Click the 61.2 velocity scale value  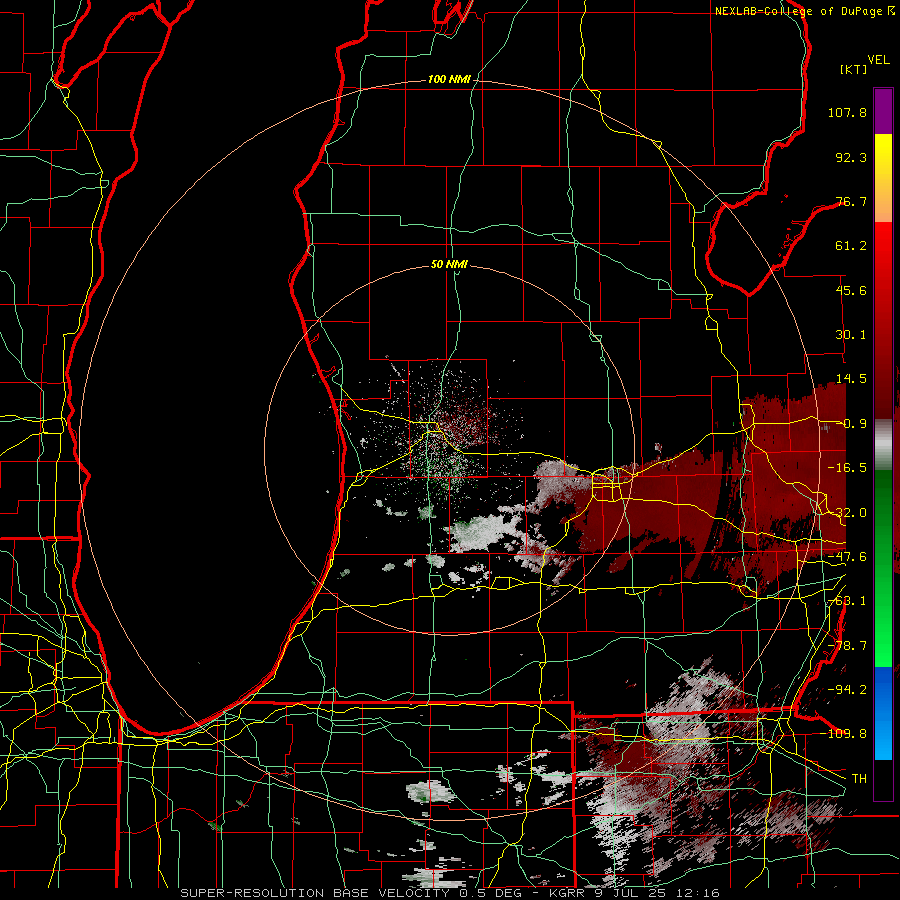(x=851, y=246)
